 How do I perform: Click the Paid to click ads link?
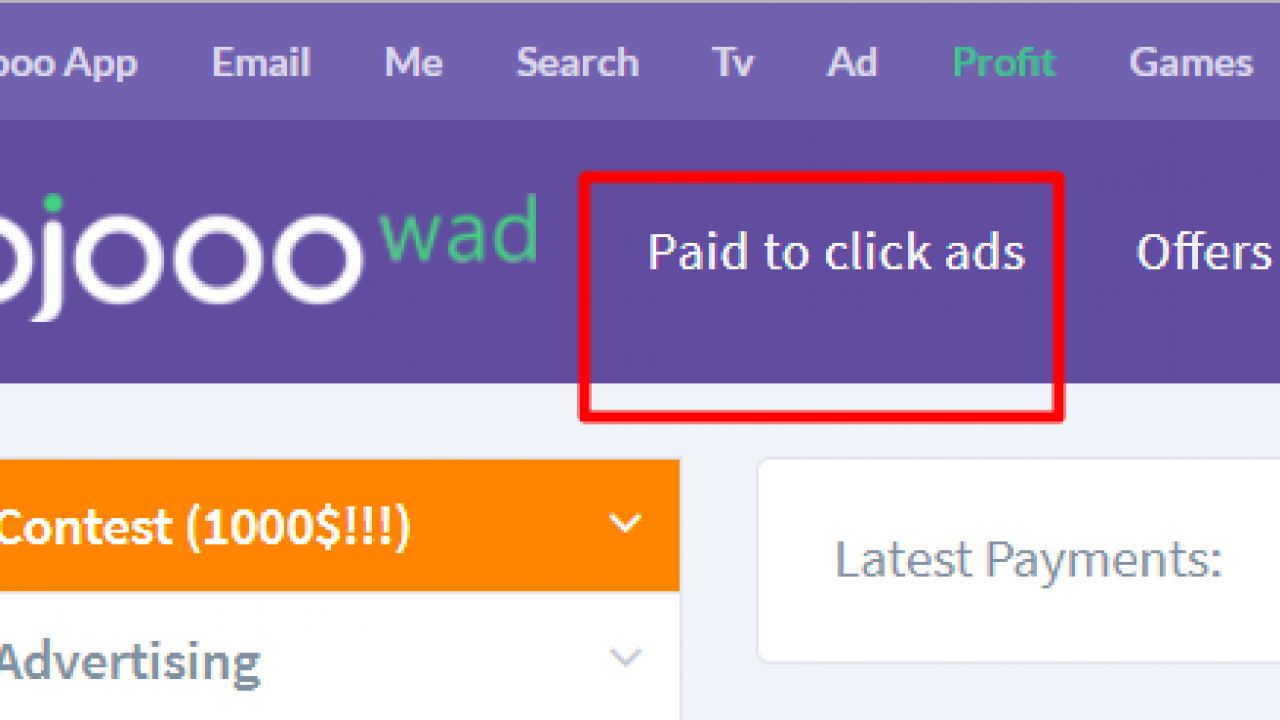(x=836, y=252)
